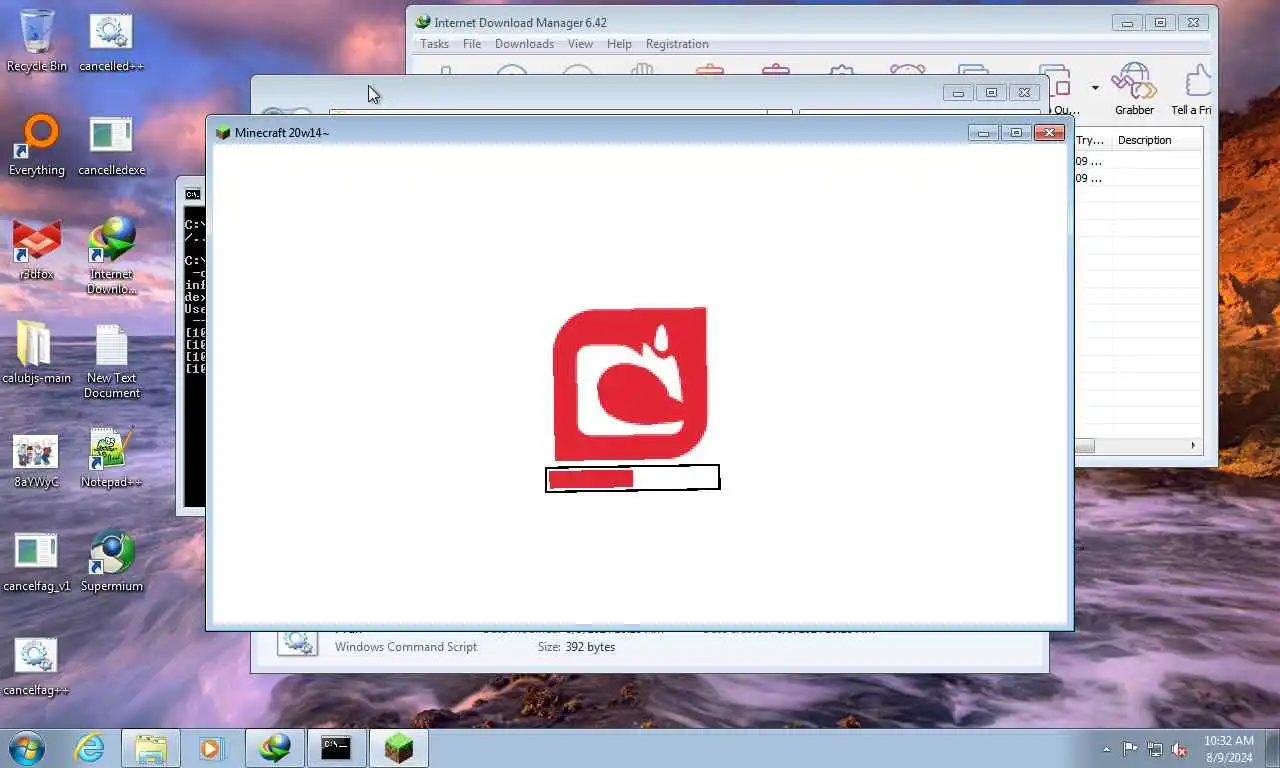Close the Minecraft 20w14~ window

[1049, 133]
